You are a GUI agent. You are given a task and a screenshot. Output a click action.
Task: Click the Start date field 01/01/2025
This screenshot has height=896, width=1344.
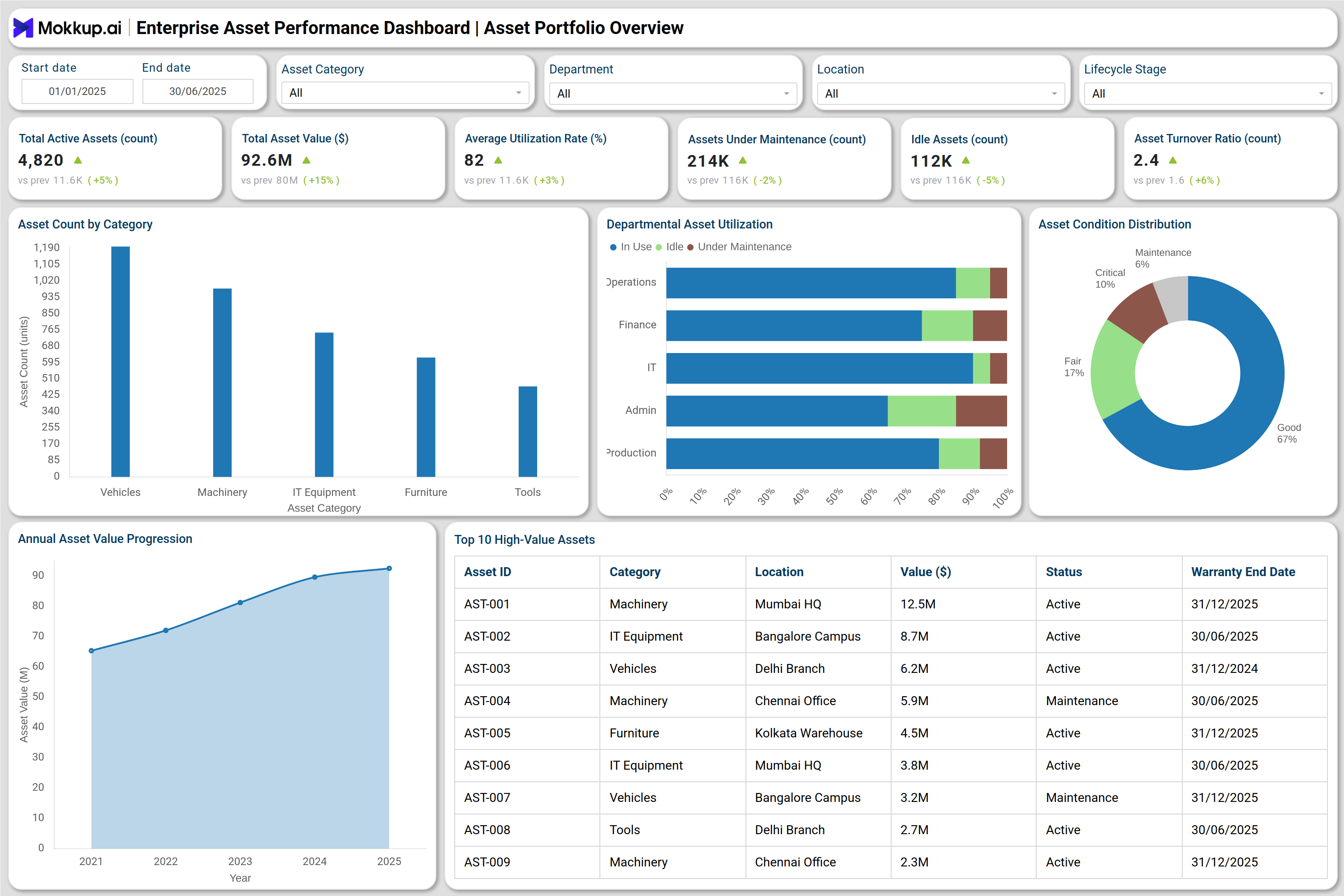coord(77,91)
